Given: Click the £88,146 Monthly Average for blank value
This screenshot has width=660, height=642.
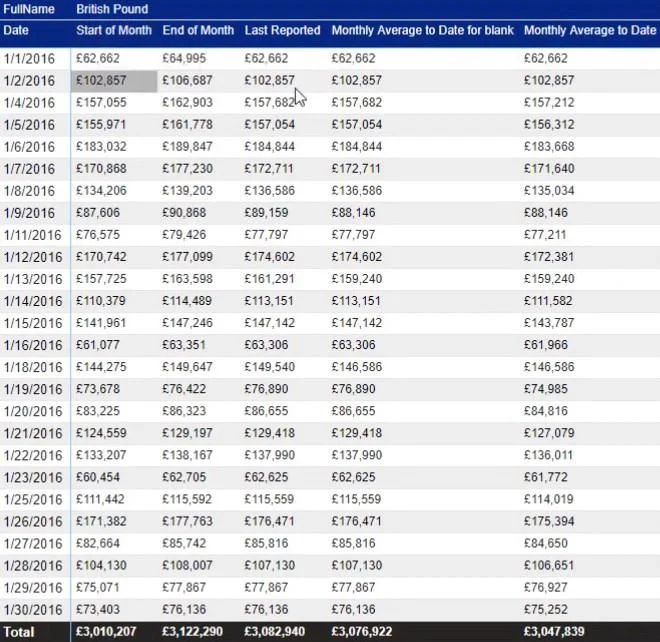Looking at the screenshot, I should point(353,213).
